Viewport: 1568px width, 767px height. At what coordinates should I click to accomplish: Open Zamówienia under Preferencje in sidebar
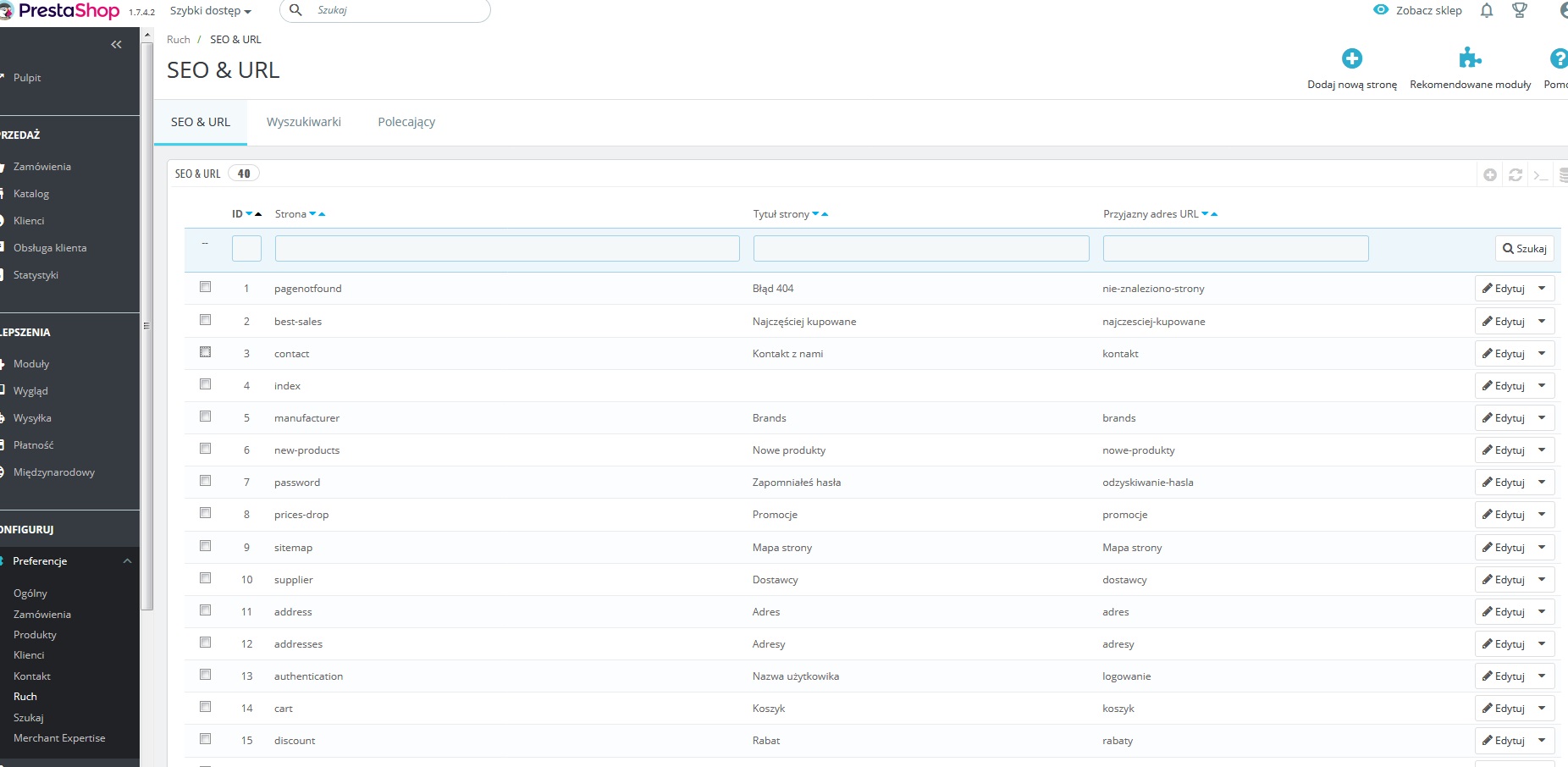(42, 615)
